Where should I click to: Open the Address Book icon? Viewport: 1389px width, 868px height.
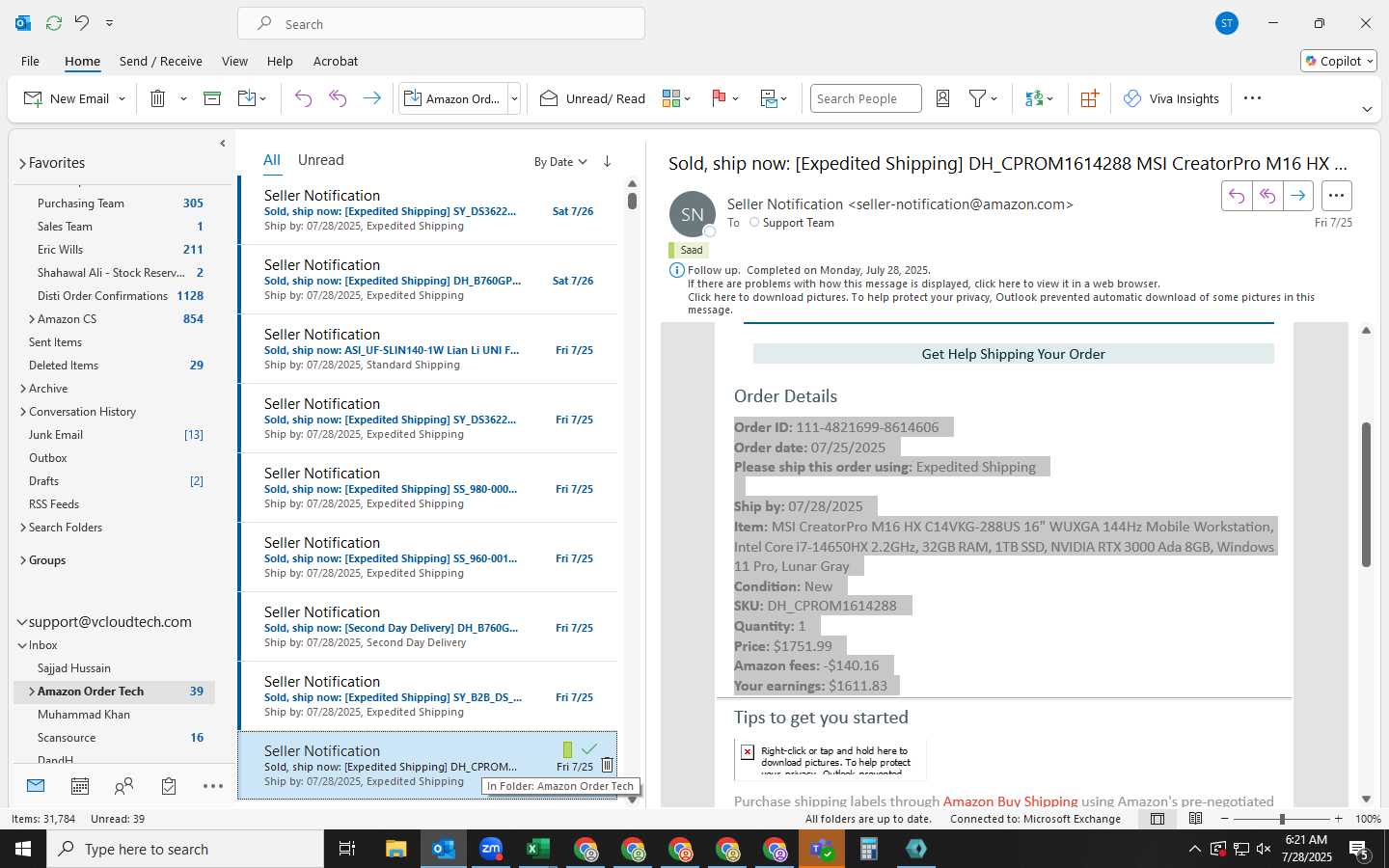943,98
